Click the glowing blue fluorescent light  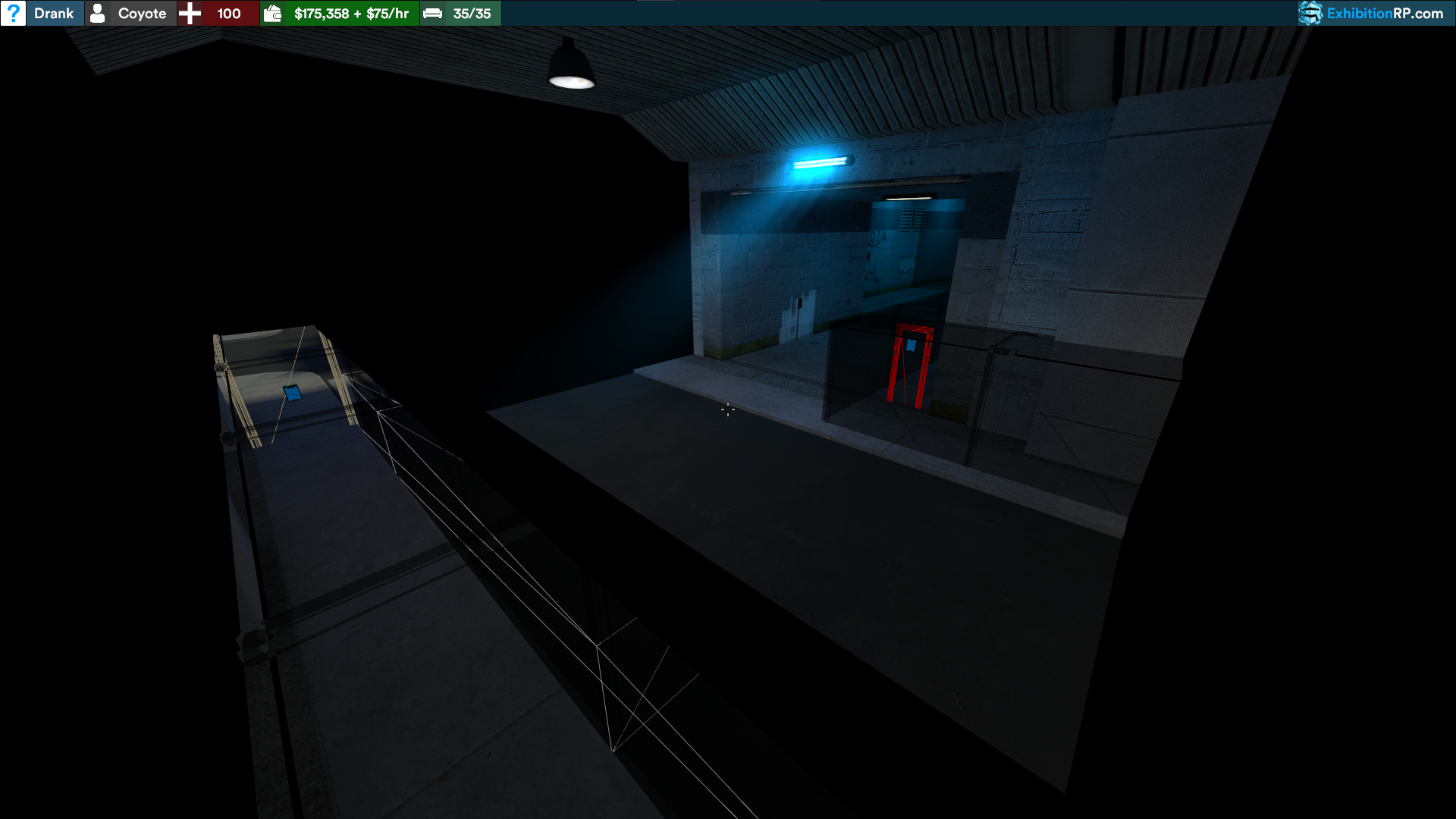(x=822, y=162)
